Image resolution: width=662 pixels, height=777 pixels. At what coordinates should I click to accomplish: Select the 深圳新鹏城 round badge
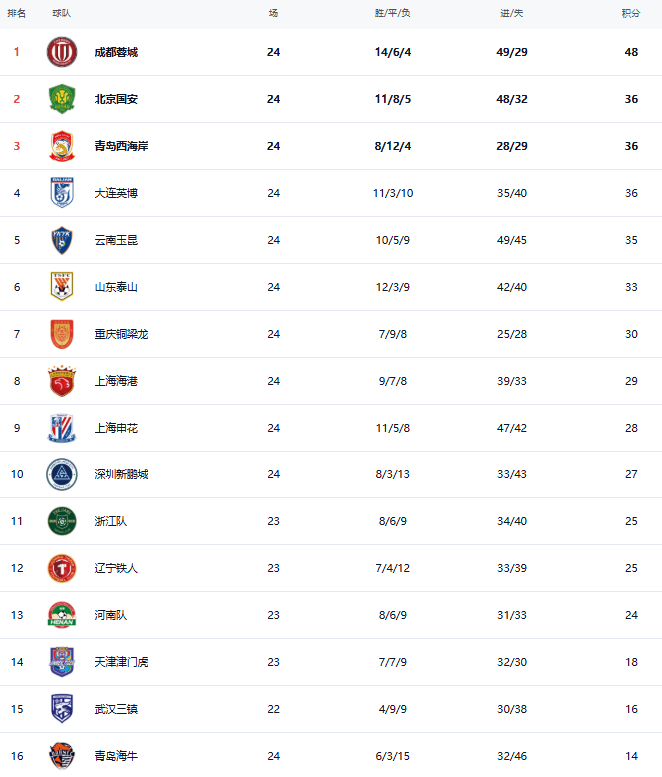62,474
